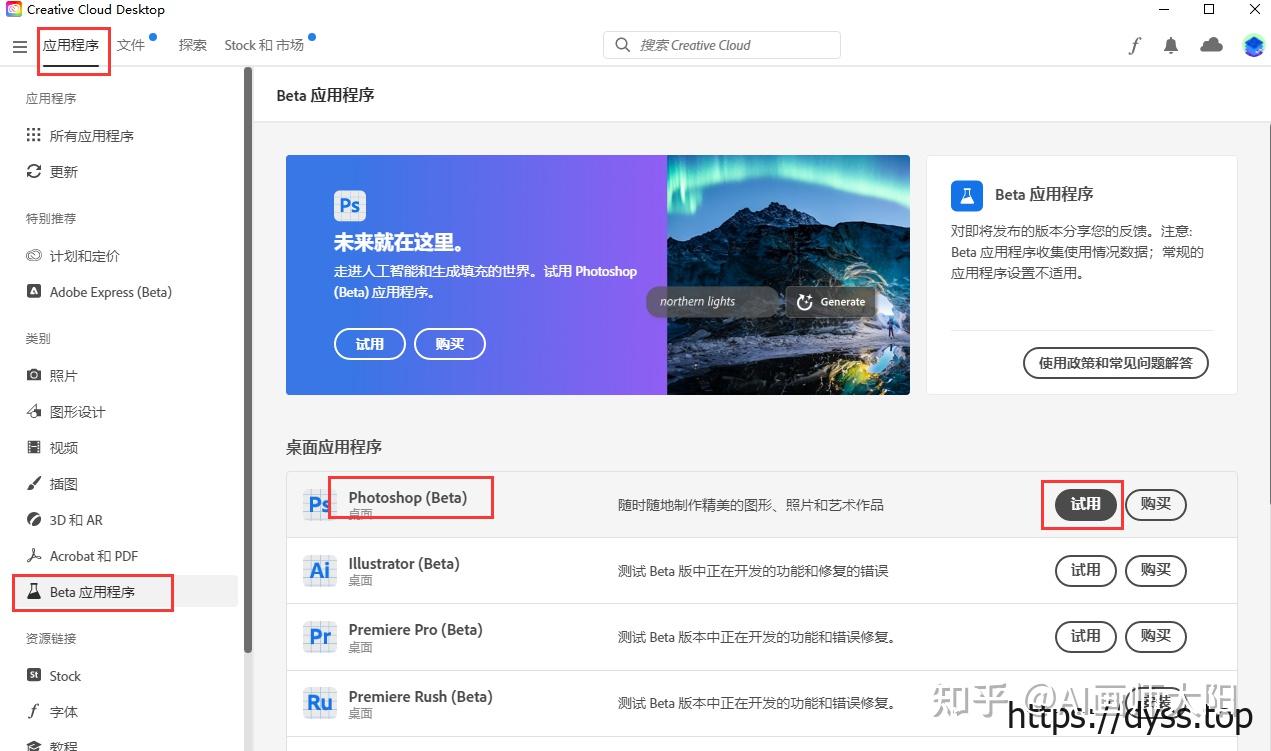Open Illustrator (Beta) via its Ai icon
Image resolution: width=1271 pixels, height=751 pixels.
[319, 571]
